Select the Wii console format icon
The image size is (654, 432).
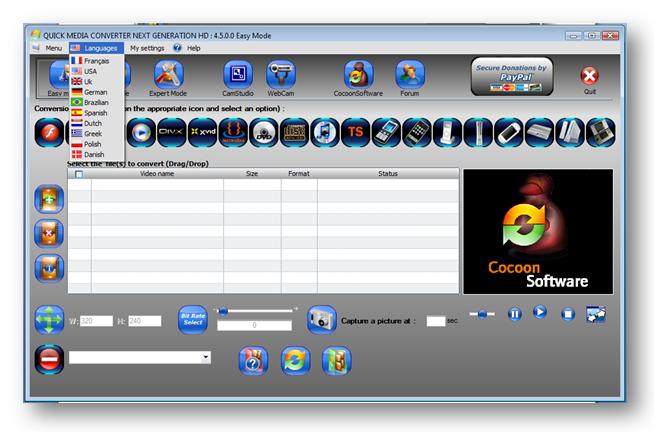click(x=570, y=133)
